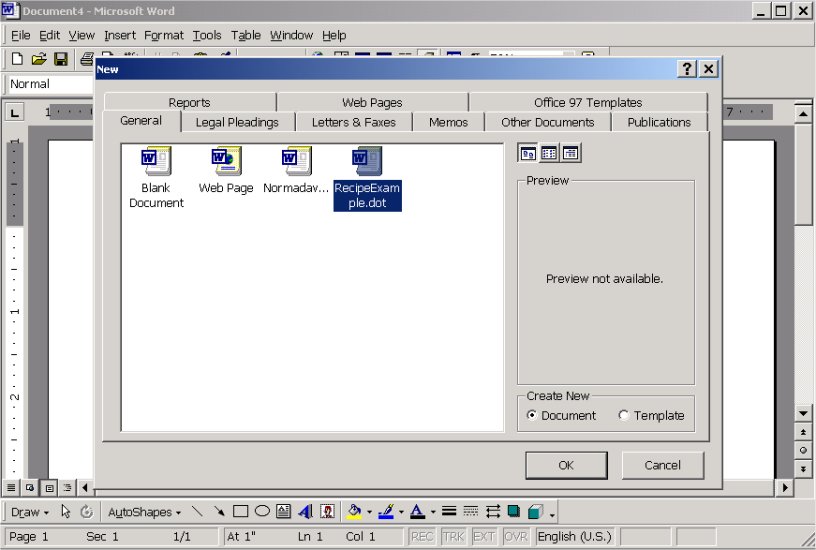Expand the AutoShapes dropdown menu
This screenshot has width=816, height=550.
point(144,512)
